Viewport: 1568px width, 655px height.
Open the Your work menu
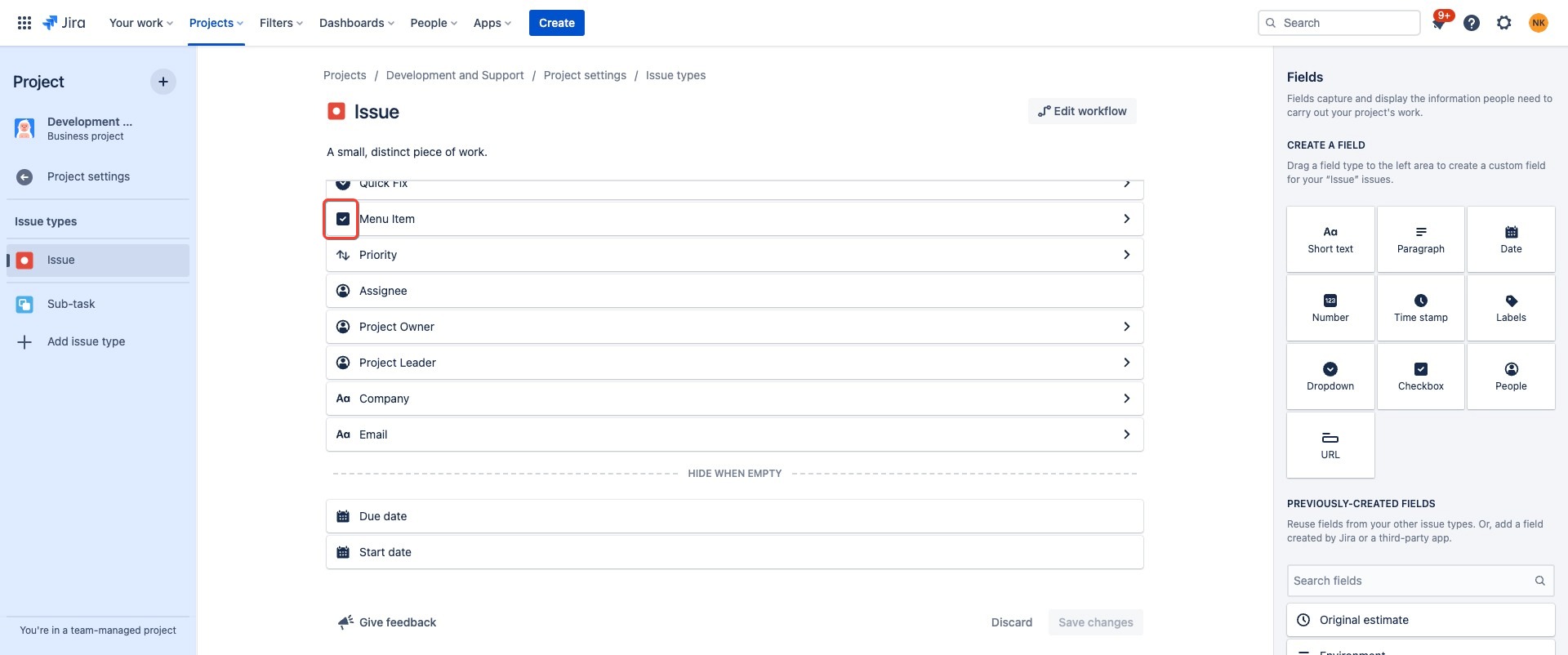[141, 23]
